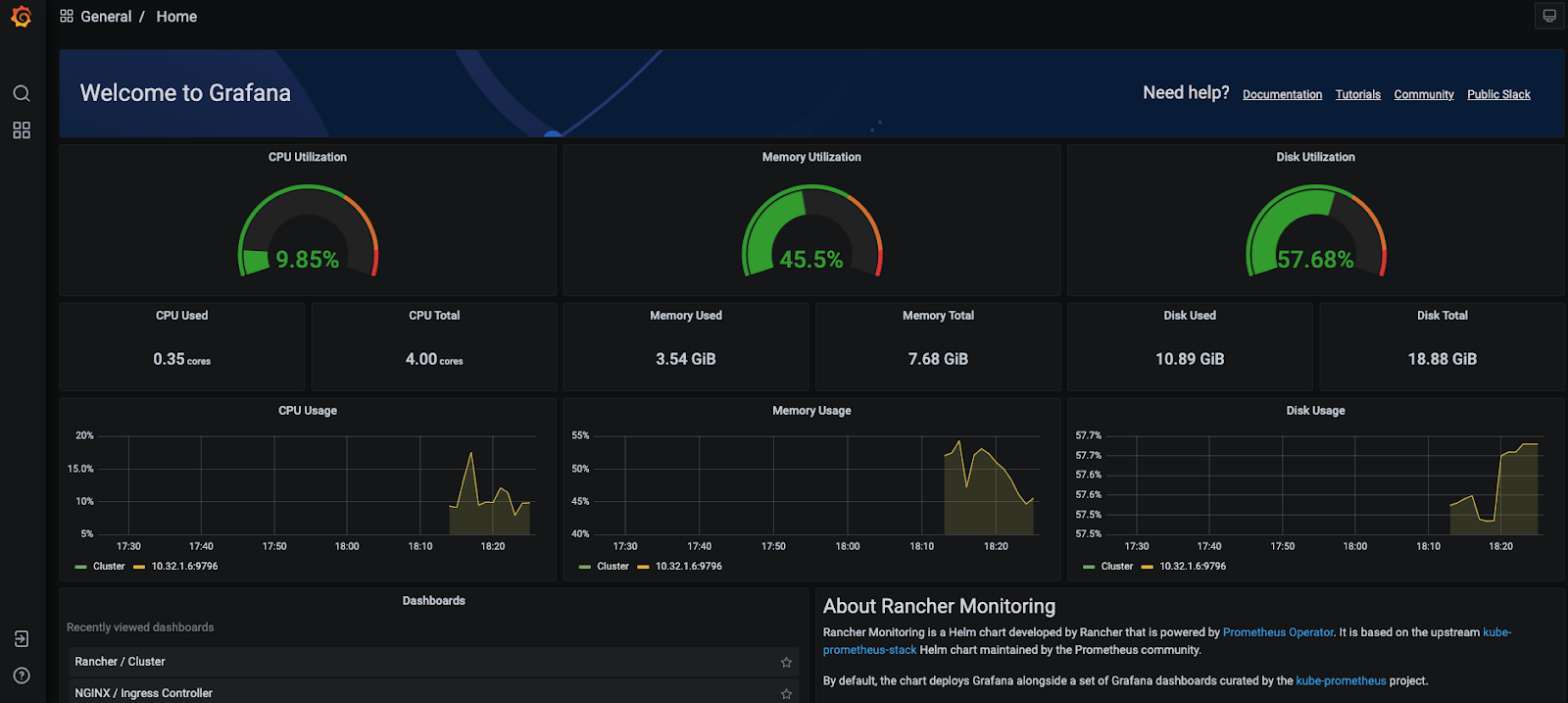Screen dimensions: 1568x703
Task: Open the General folder breadcrumb
Action: pos(106,17)
